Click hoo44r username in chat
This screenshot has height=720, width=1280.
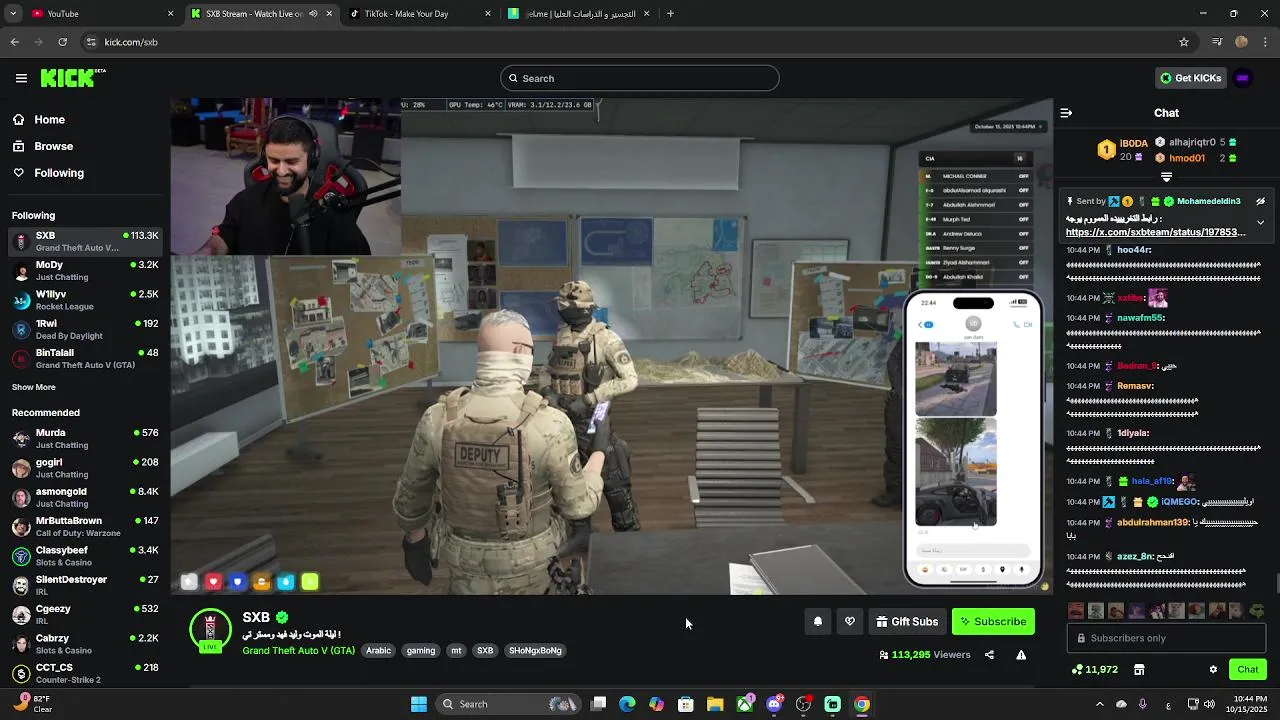point(1134,250)
